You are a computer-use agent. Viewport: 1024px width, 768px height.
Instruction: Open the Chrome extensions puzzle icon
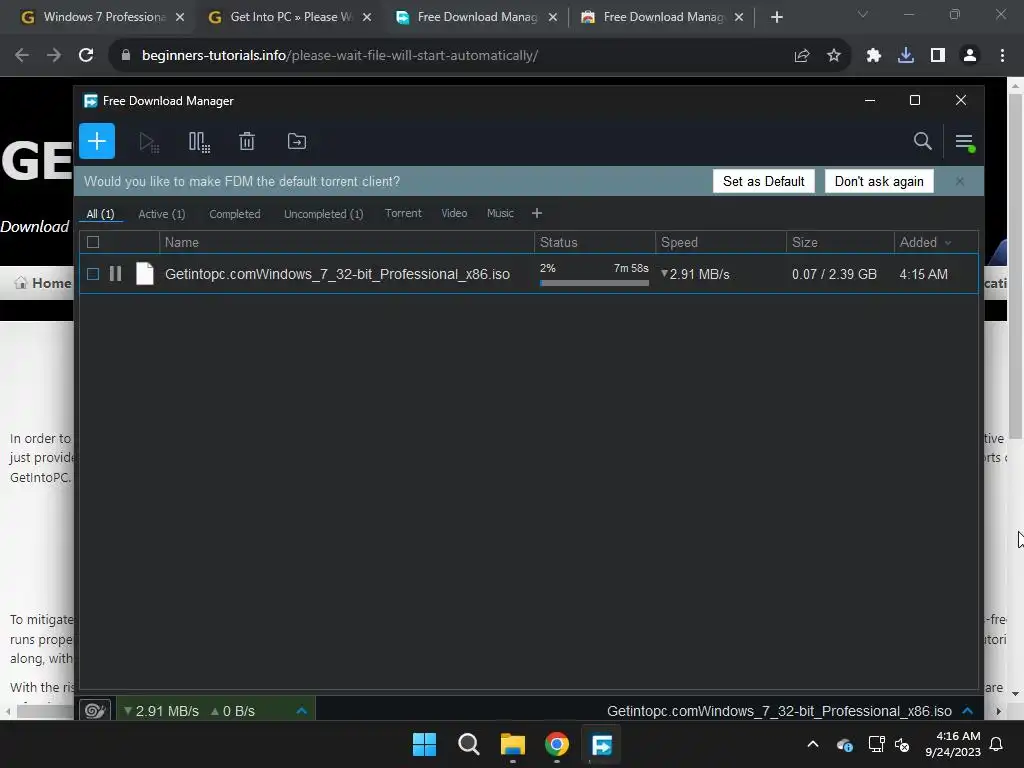click(874, 56)
